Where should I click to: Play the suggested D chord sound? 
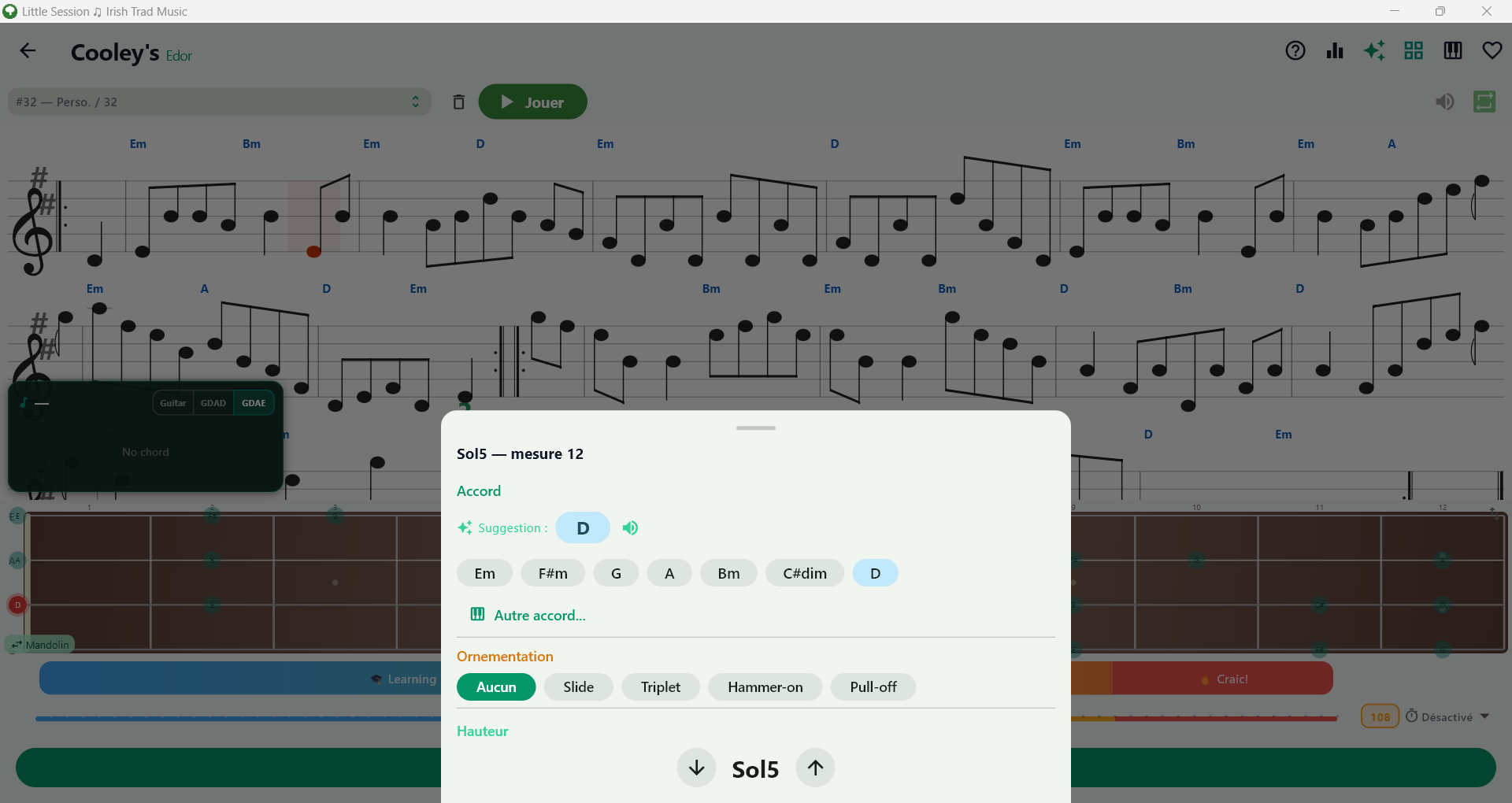pyautogui.click(x=630, y=528)
